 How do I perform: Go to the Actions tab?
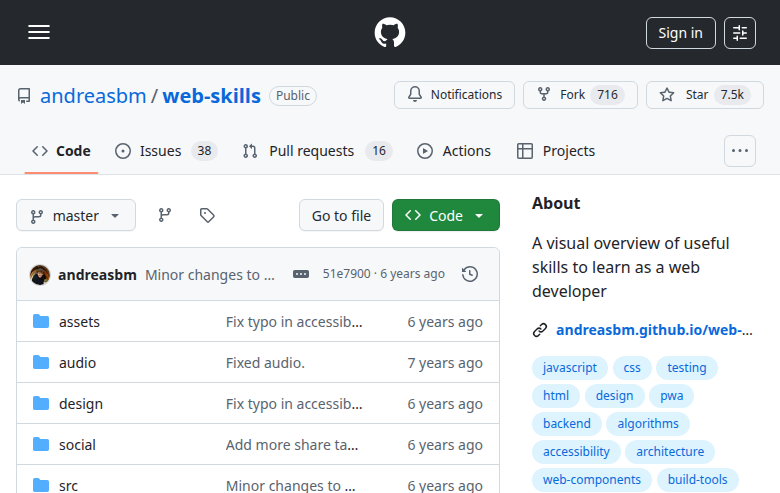[x=454, y=151]
